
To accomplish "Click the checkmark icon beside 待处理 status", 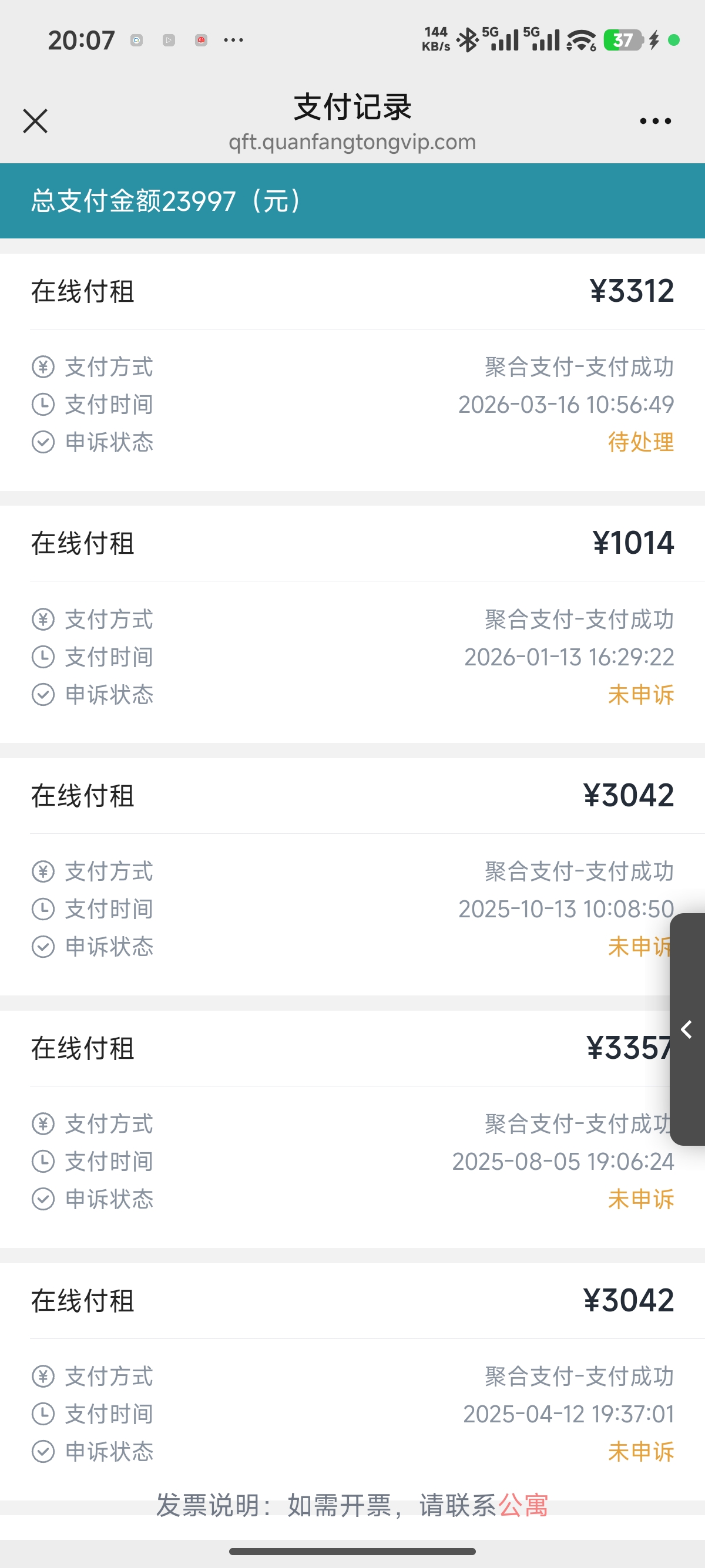I will [x=43, y=443].
